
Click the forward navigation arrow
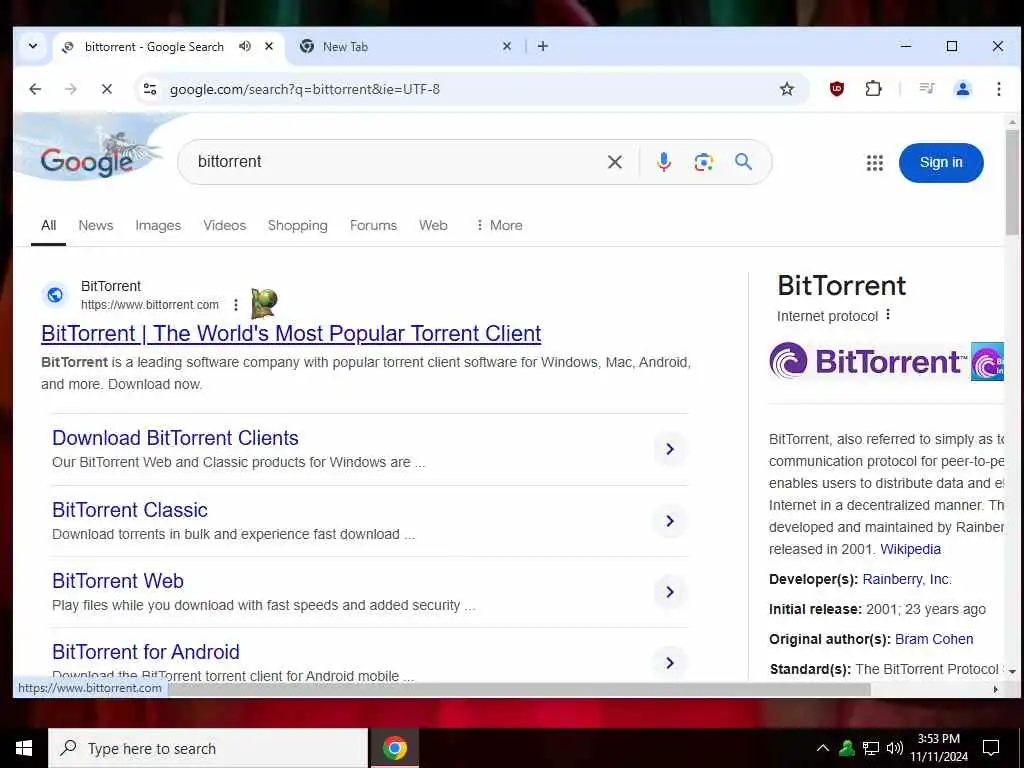pyautogui.click(x=71, y=89)
